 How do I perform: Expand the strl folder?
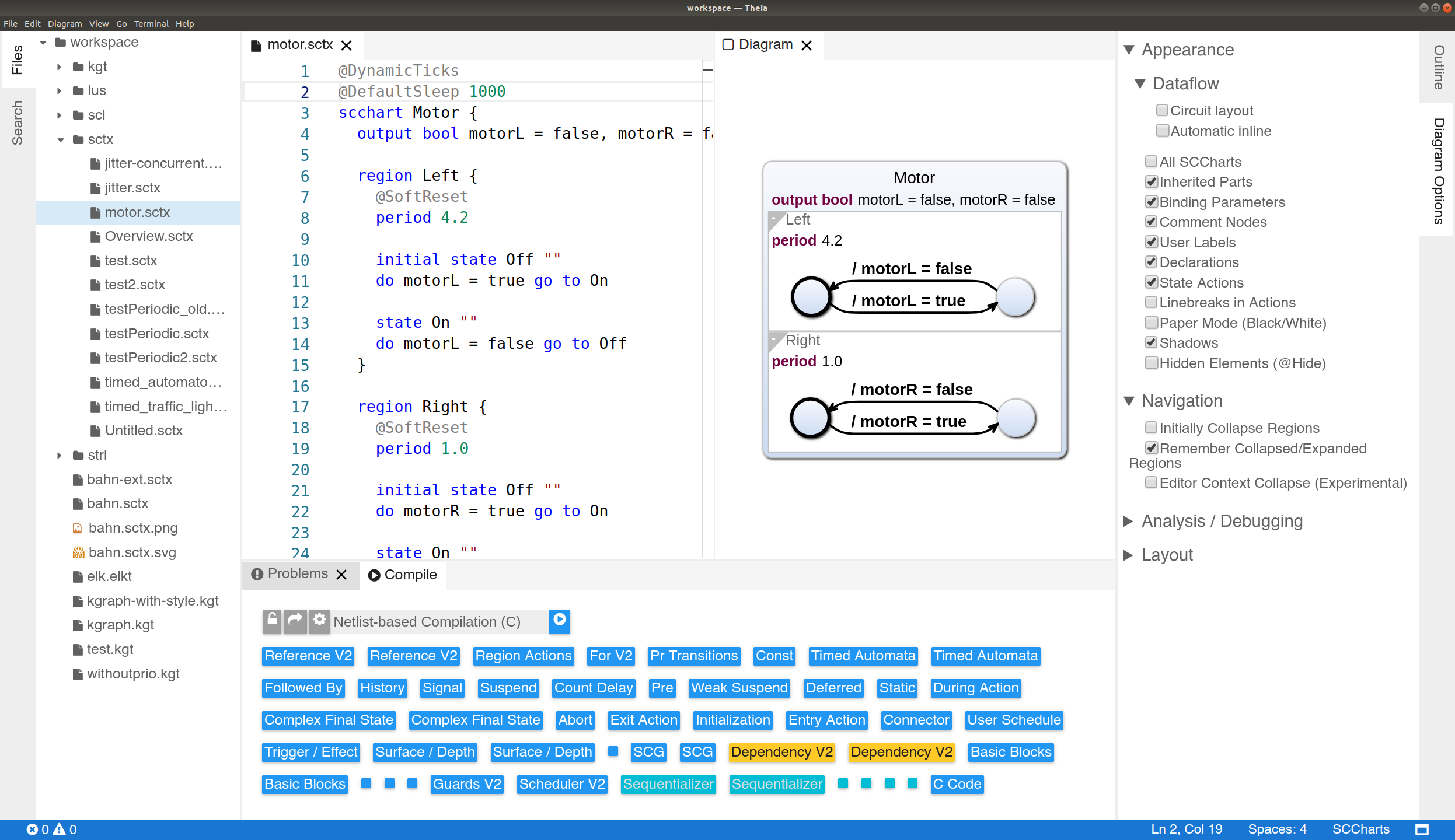(60, 455)
